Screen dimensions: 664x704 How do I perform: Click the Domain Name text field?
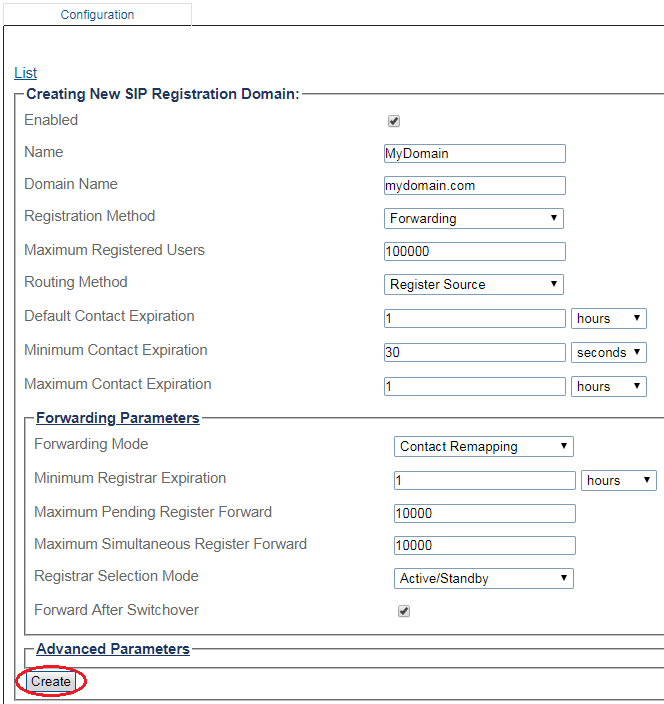pyautogui.click(x=475, y=186)
